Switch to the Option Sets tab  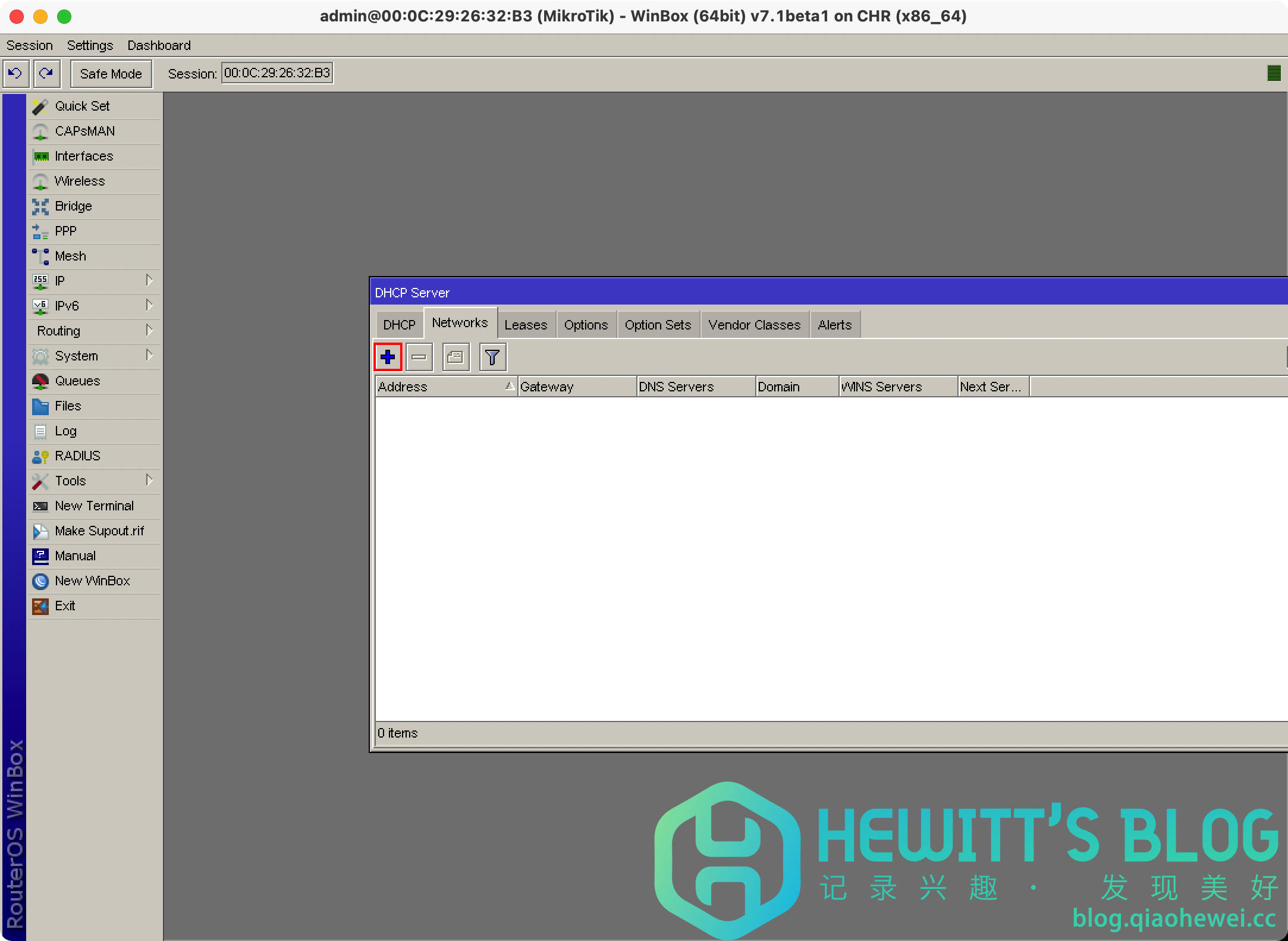(658, 325)
